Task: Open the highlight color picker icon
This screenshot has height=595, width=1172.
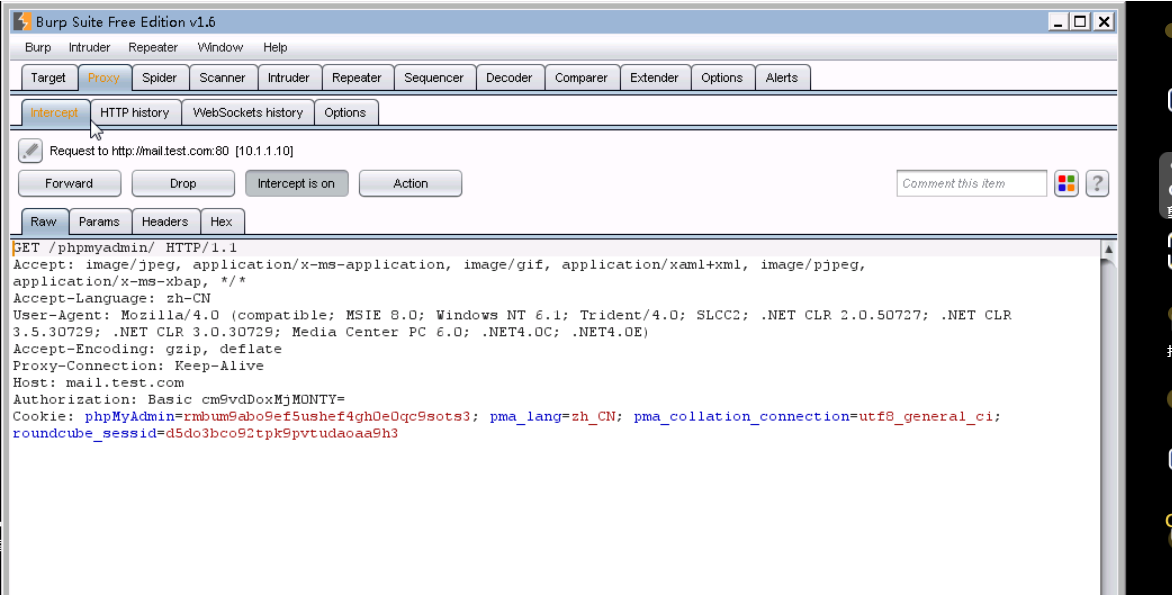Action: [x=1067, y=183]
